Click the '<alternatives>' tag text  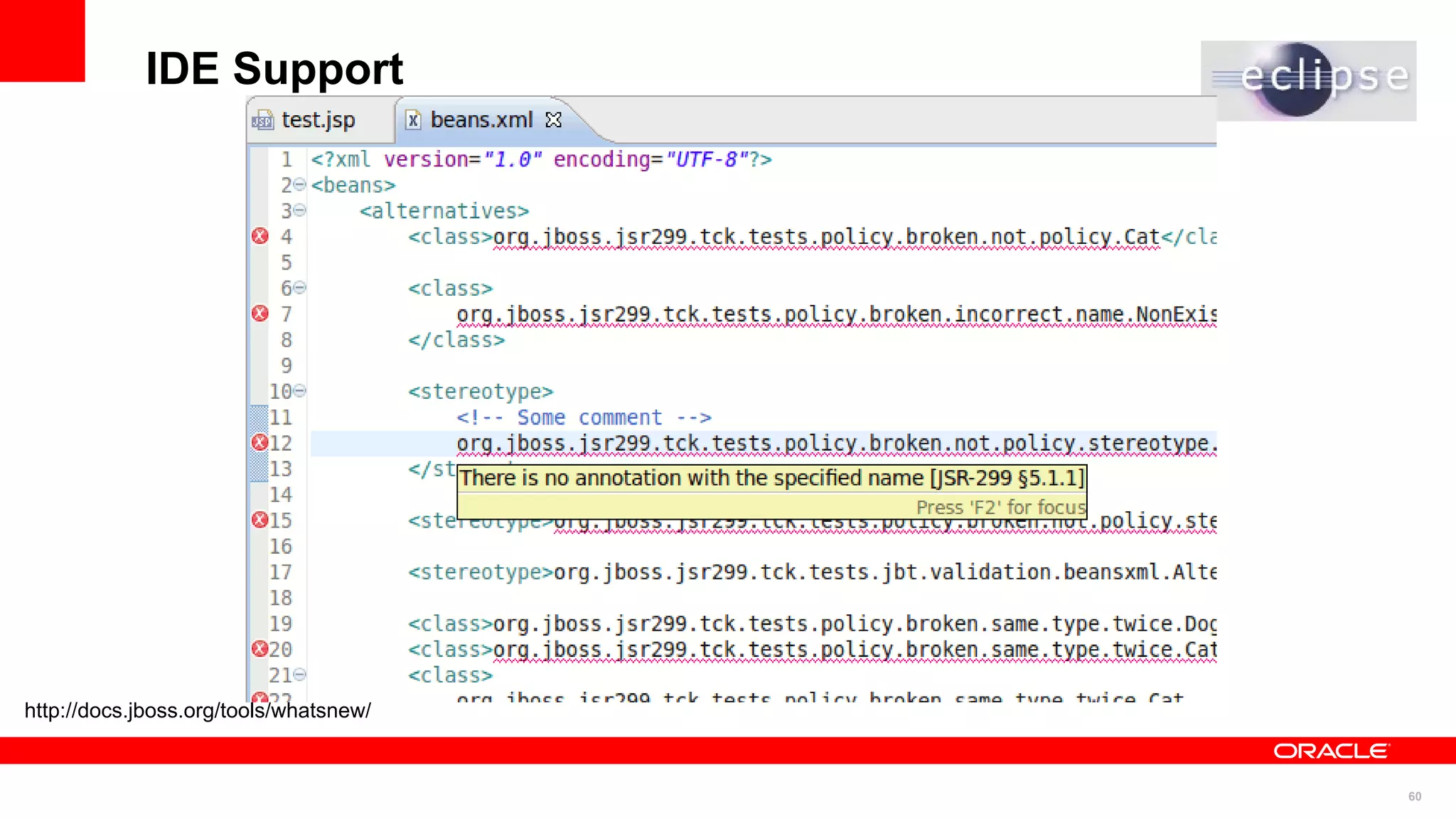[444, 211]
